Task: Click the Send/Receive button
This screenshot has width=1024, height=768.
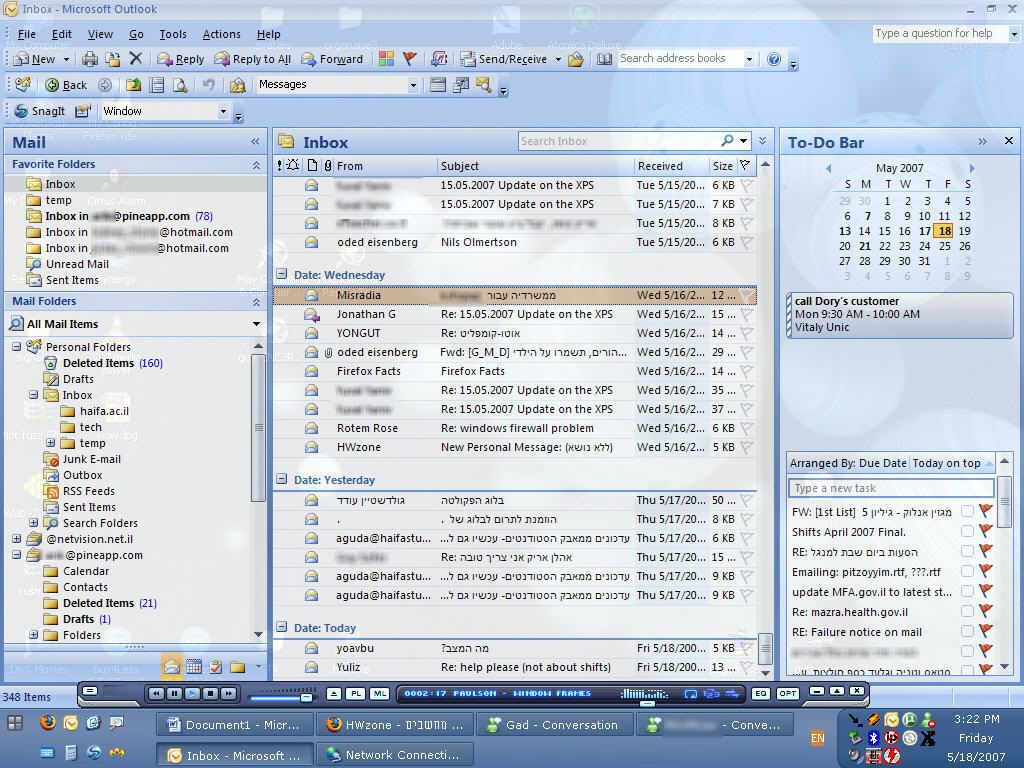Action: click(x=504, y=59)
